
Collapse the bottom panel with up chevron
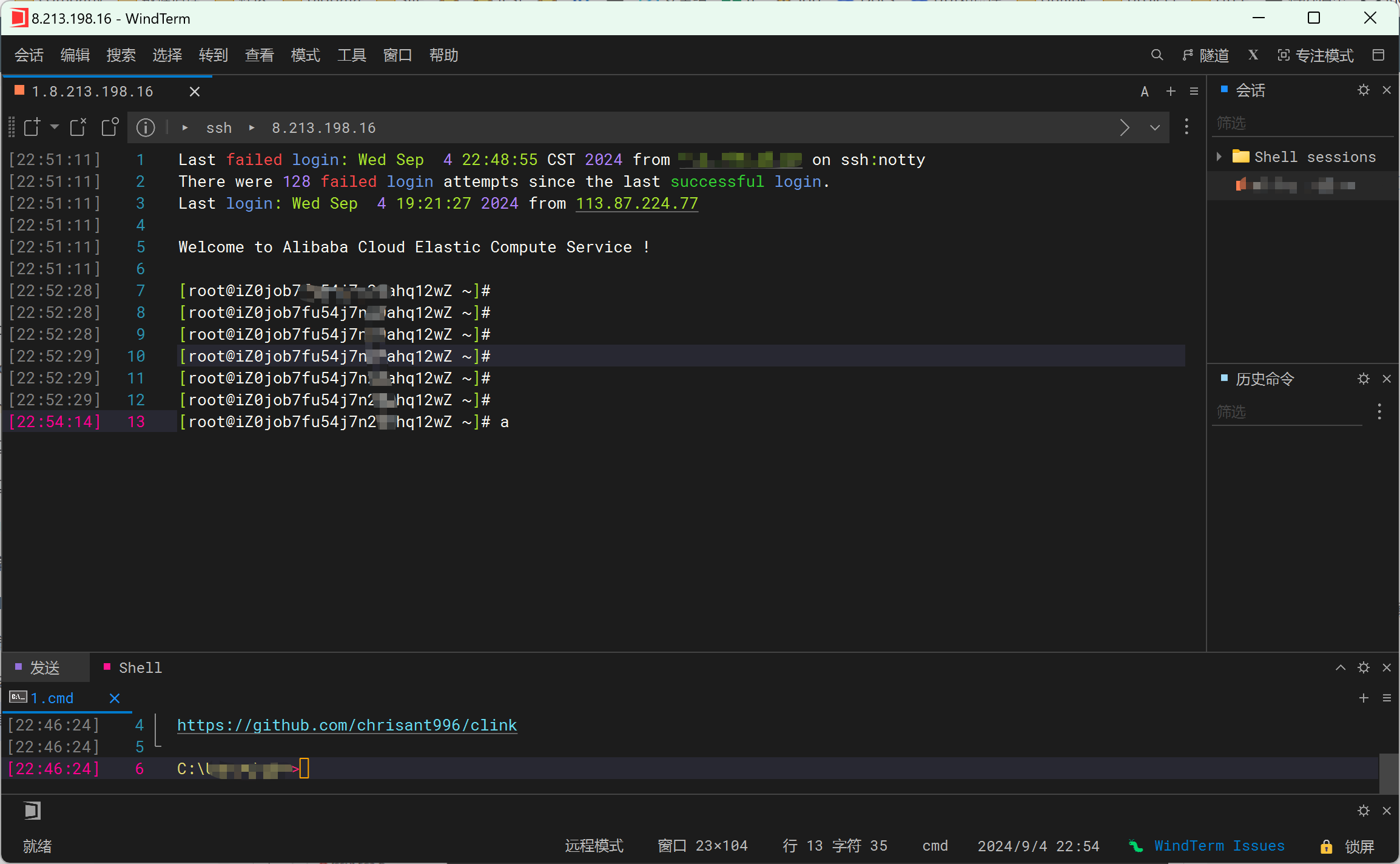[x=1341, y=667]
